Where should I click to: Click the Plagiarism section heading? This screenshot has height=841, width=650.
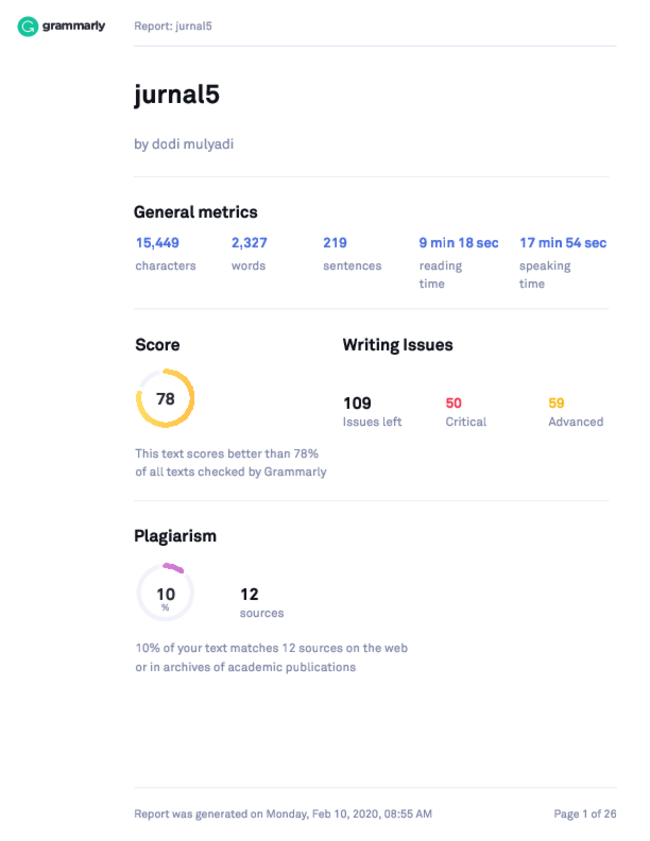(175, 536)
